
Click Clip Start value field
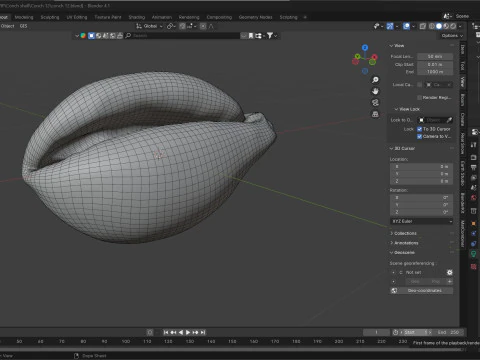click(435, 64)
